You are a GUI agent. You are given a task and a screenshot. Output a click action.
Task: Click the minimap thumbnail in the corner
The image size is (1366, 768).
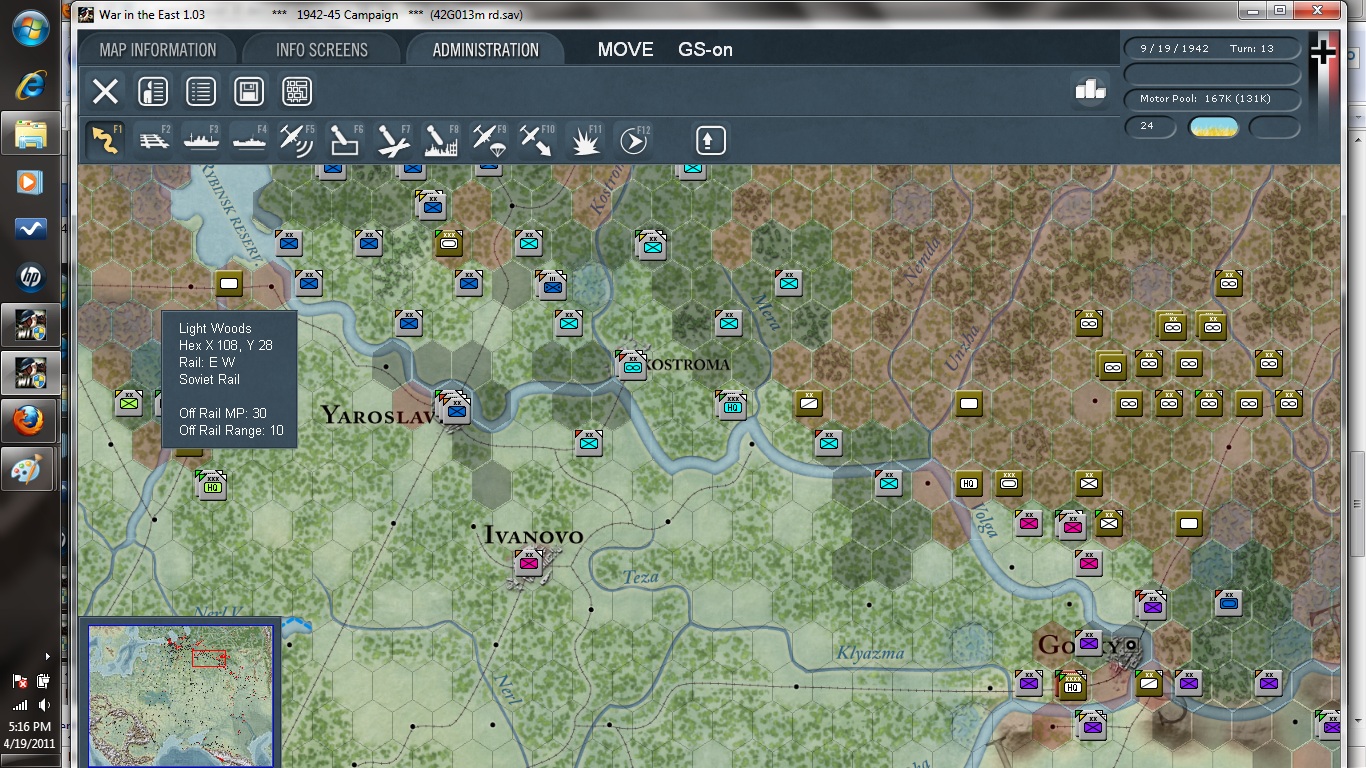(180, 695)
